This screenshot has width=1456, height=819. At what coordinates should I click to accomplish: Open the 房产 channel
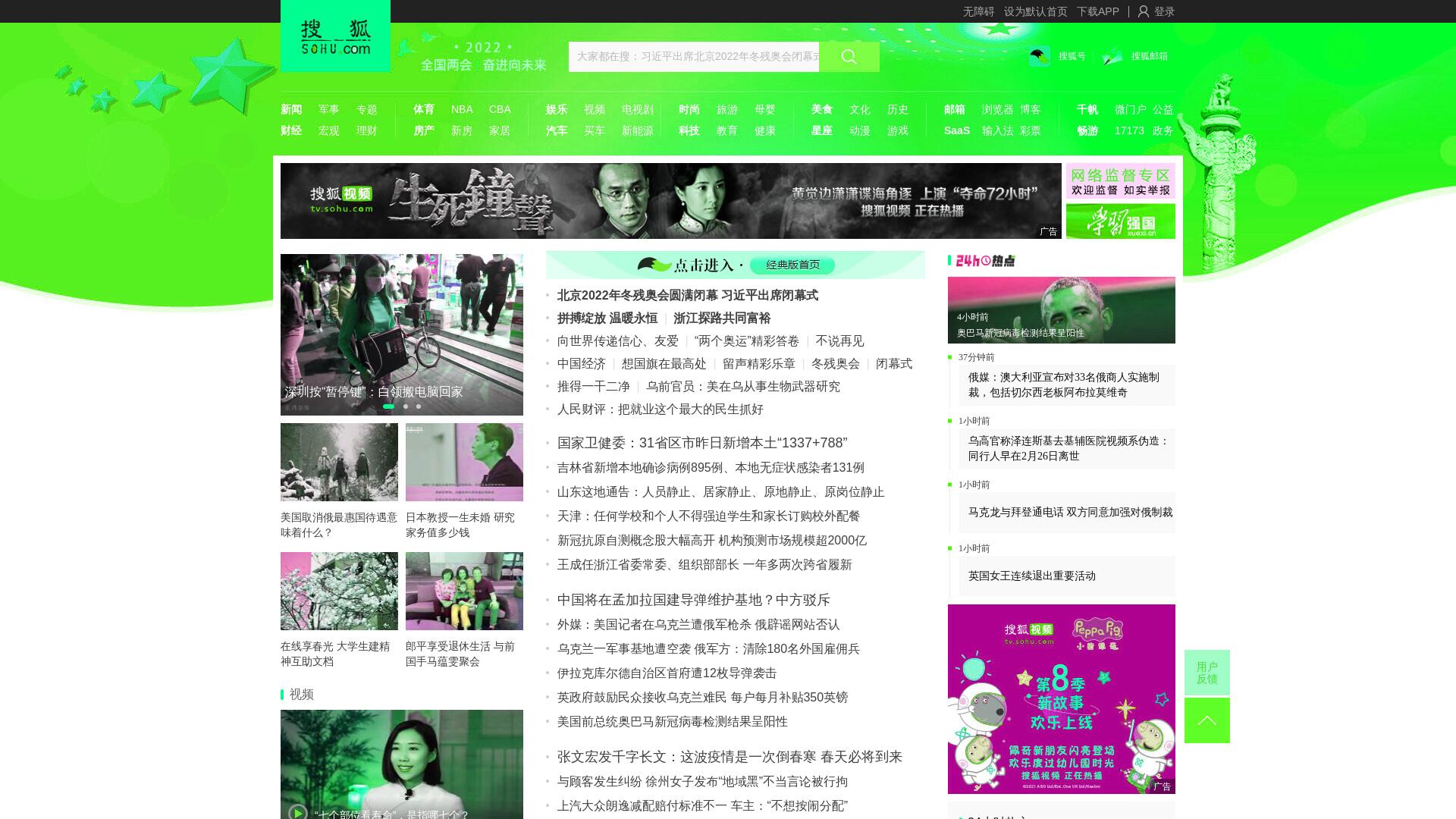(424, 130)
